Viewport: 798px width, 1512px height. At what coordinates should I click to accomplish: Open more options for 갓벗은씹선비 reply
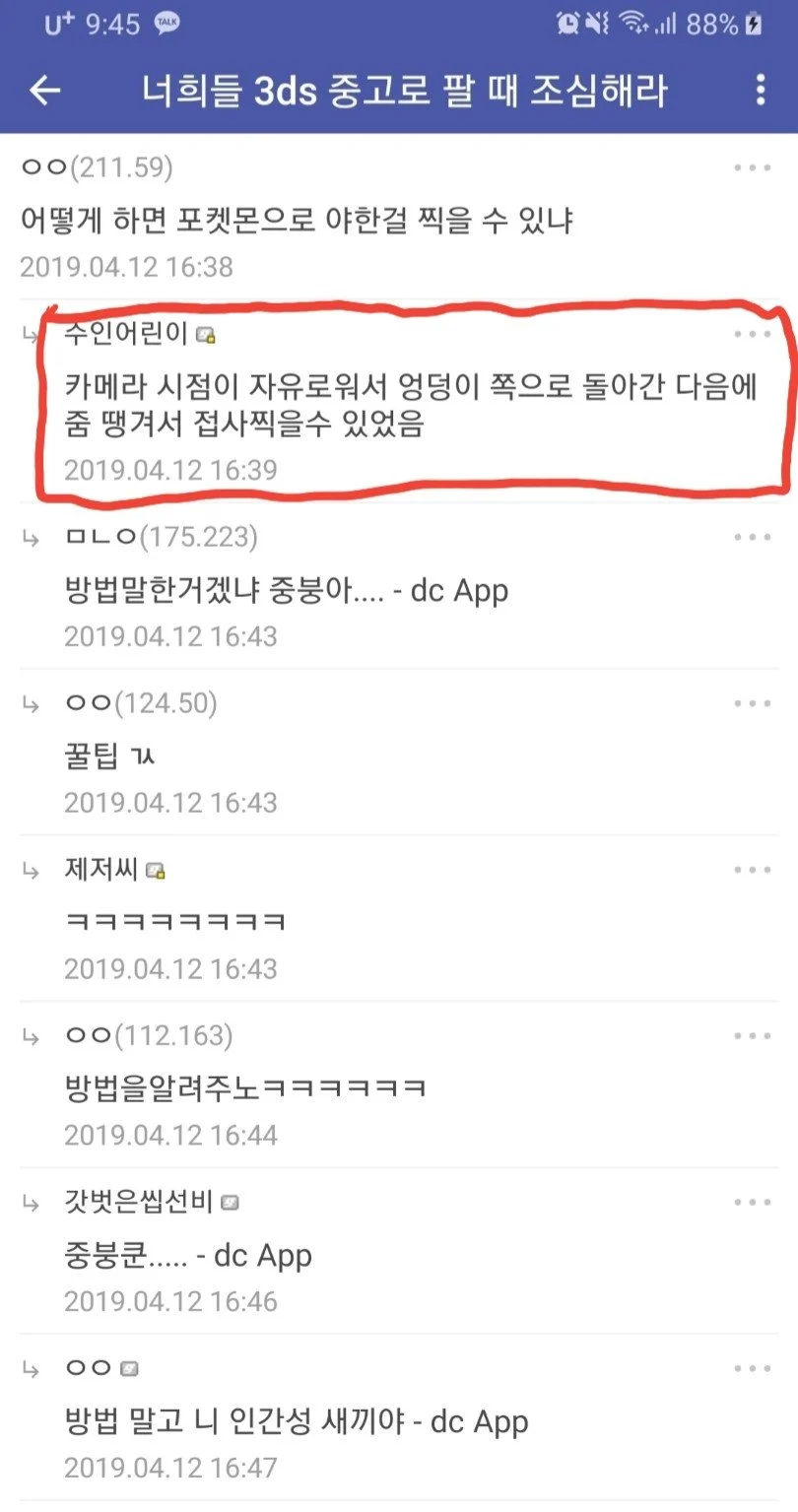[753, 1203]
